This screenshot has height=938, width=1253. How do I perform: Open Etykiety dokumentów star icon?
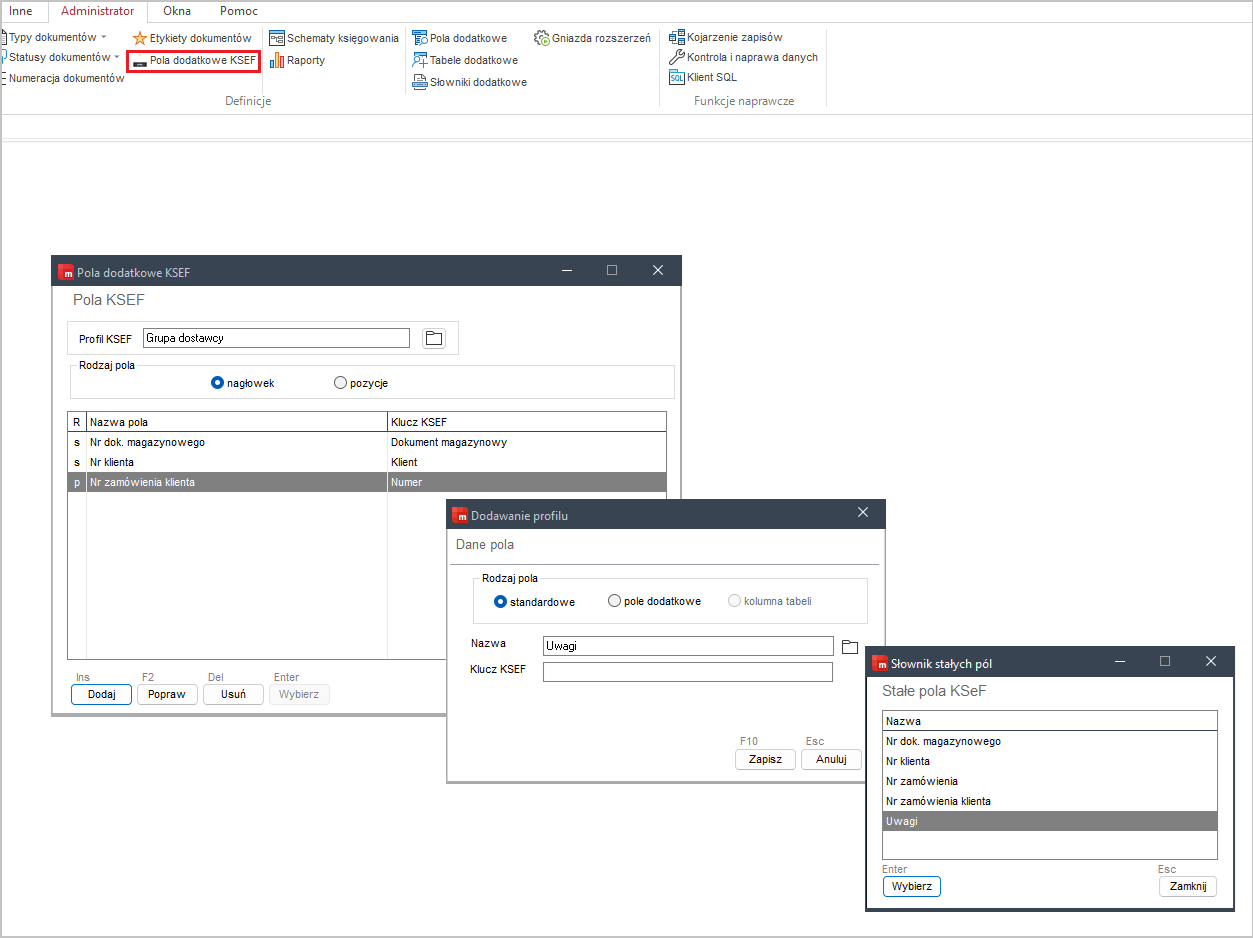pyautogui.click(x=140, y=38)
